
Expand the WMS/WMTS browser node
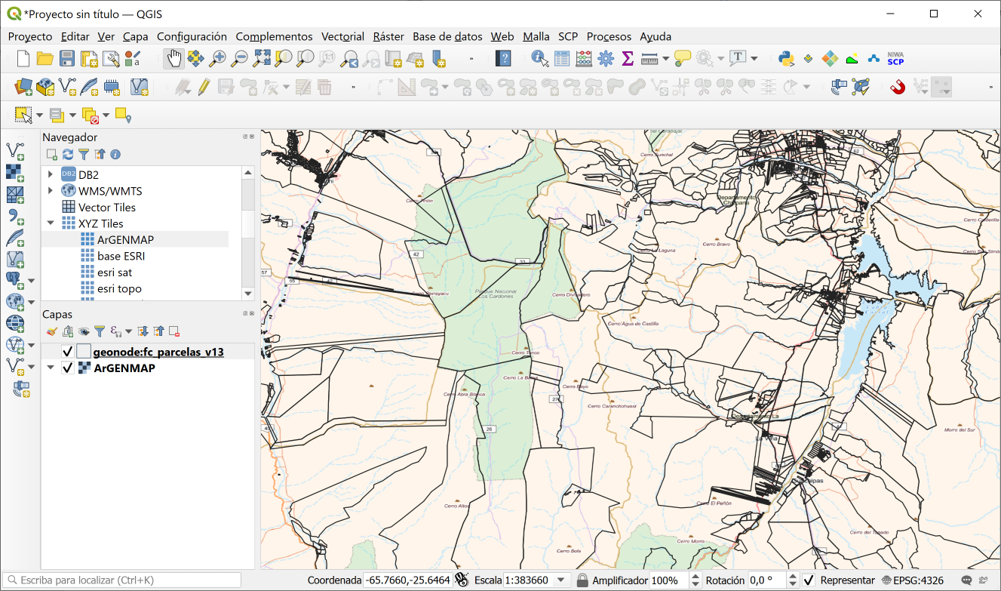[x=50, y=190]
